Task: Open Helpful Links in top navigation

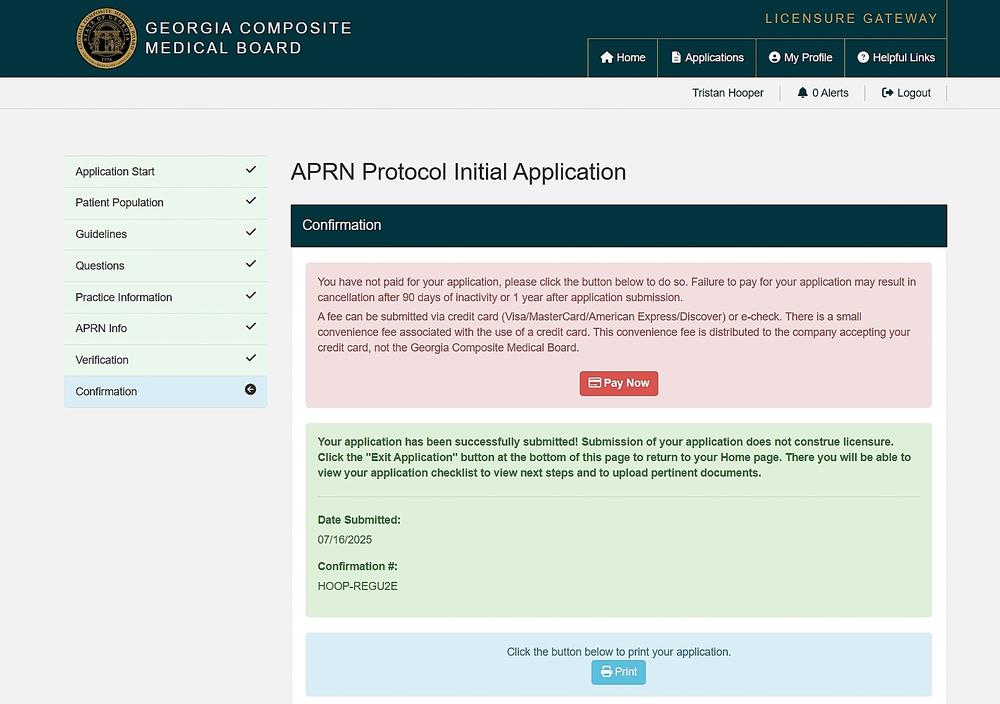Action: click(x=895, y=58)
